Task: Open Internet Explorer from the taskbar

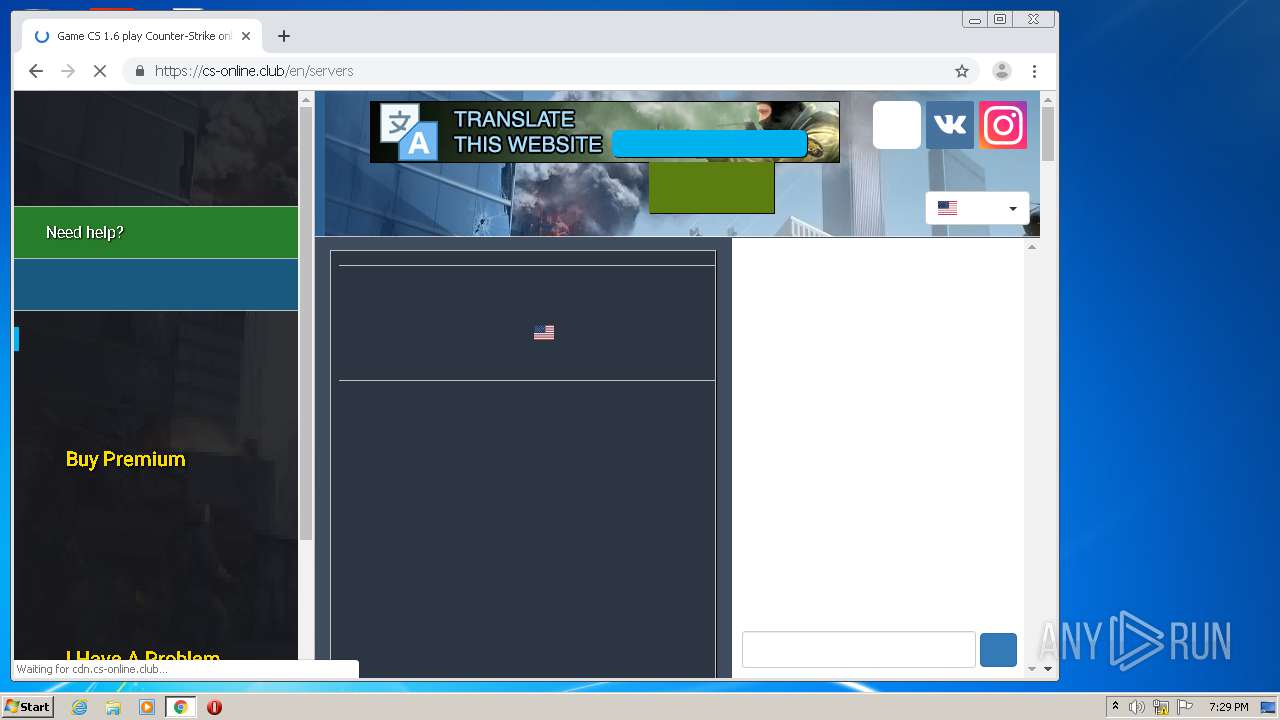Action: [x=80, y=707]
